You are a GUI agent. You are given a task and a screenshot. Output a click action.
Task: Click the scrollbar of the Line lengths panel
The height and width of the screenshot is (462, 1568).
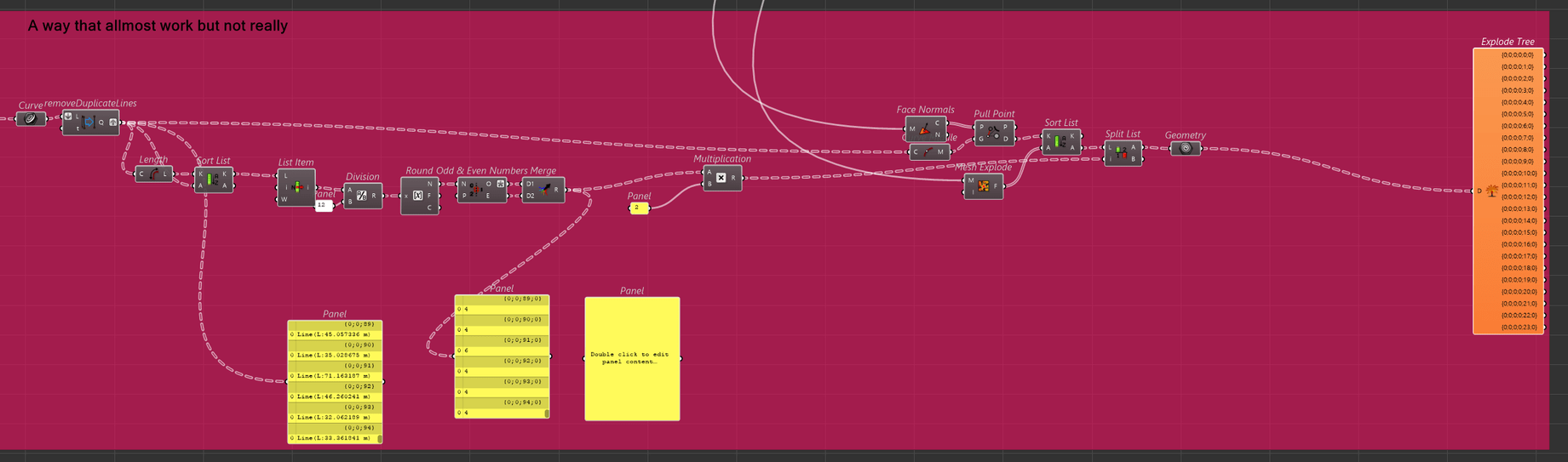click(x=379, y=439)
